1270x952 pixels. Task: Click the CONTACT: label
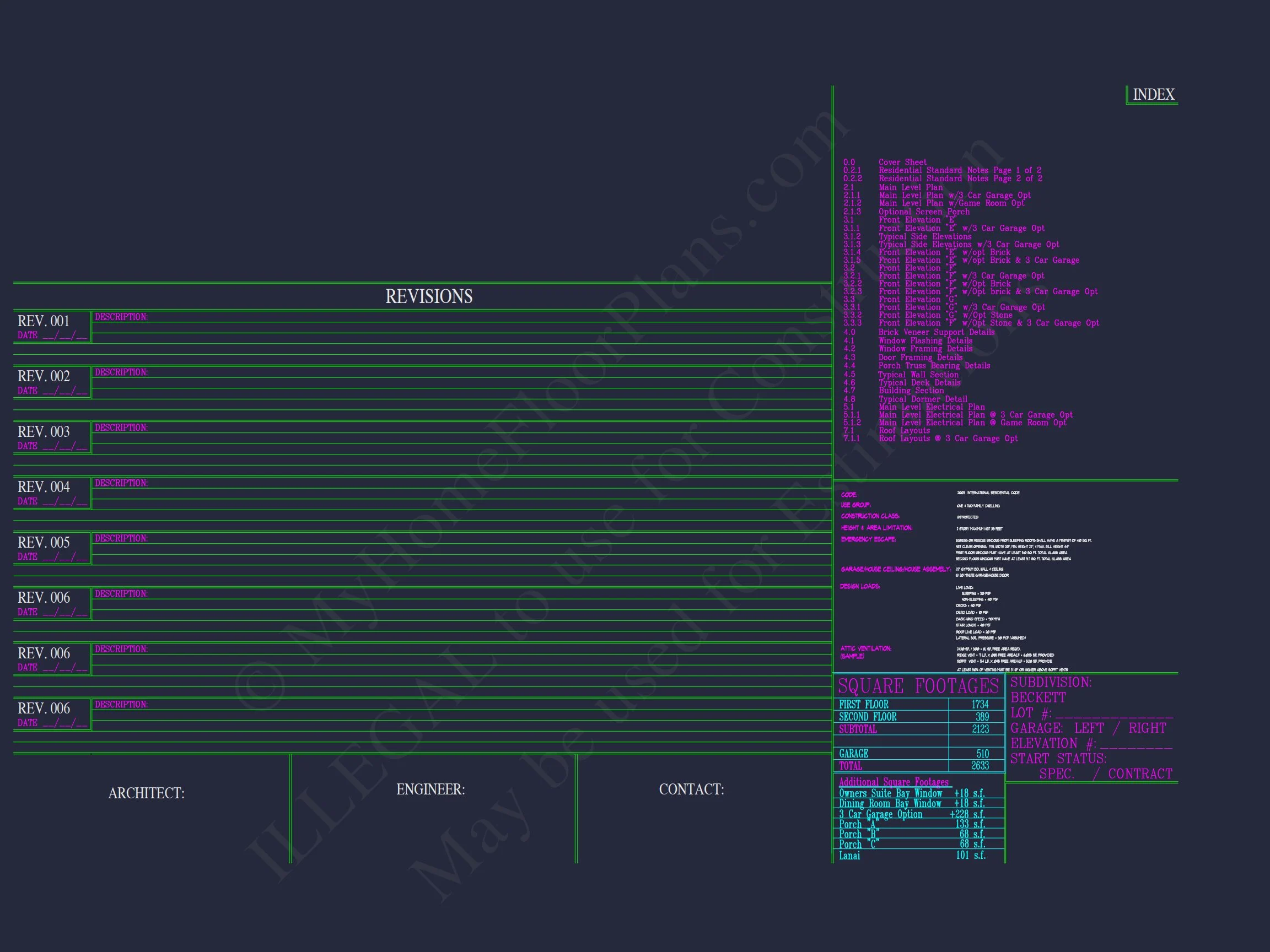tap(691, 789)
